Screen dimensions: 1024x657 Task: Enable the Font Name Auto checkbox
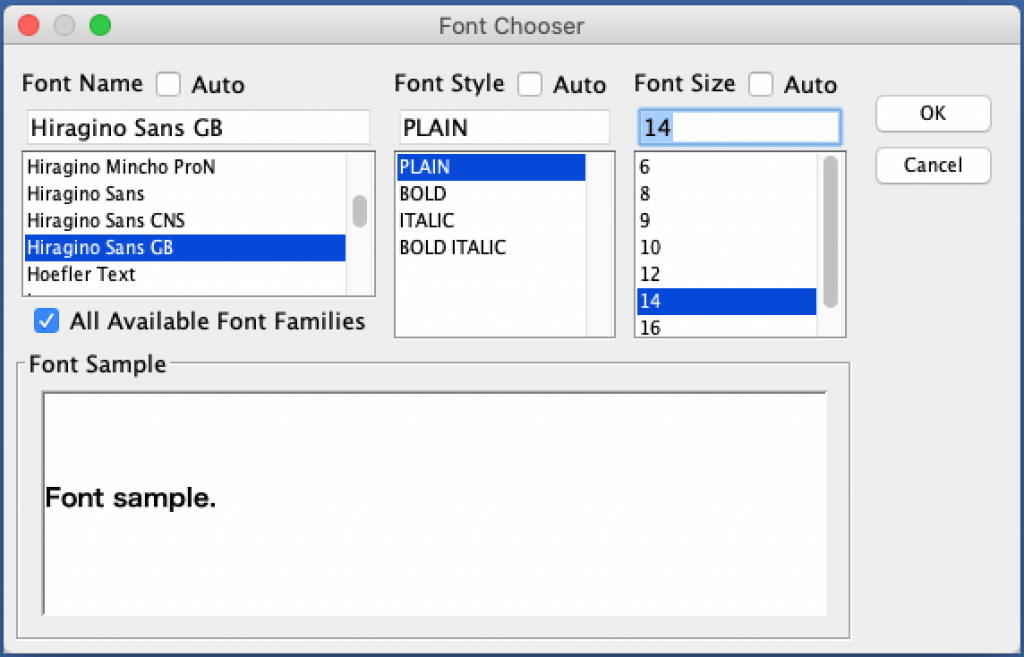pos(169,84)
